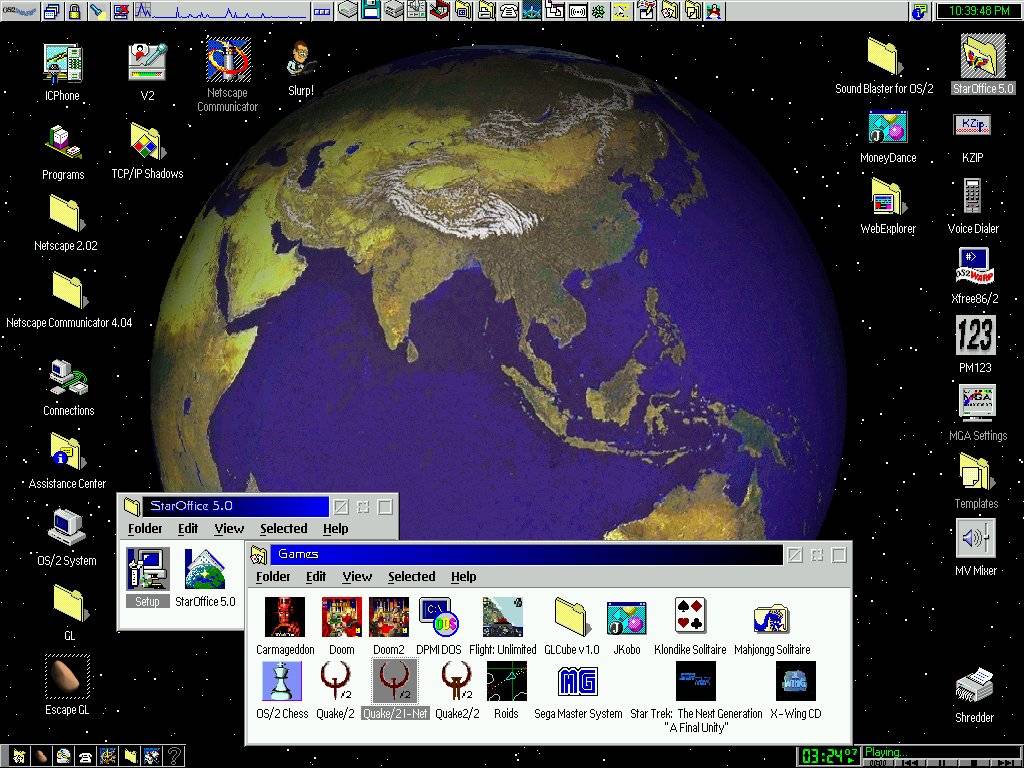Open View menu in StarOffice 5.0 window

click(x=229, y=528)
